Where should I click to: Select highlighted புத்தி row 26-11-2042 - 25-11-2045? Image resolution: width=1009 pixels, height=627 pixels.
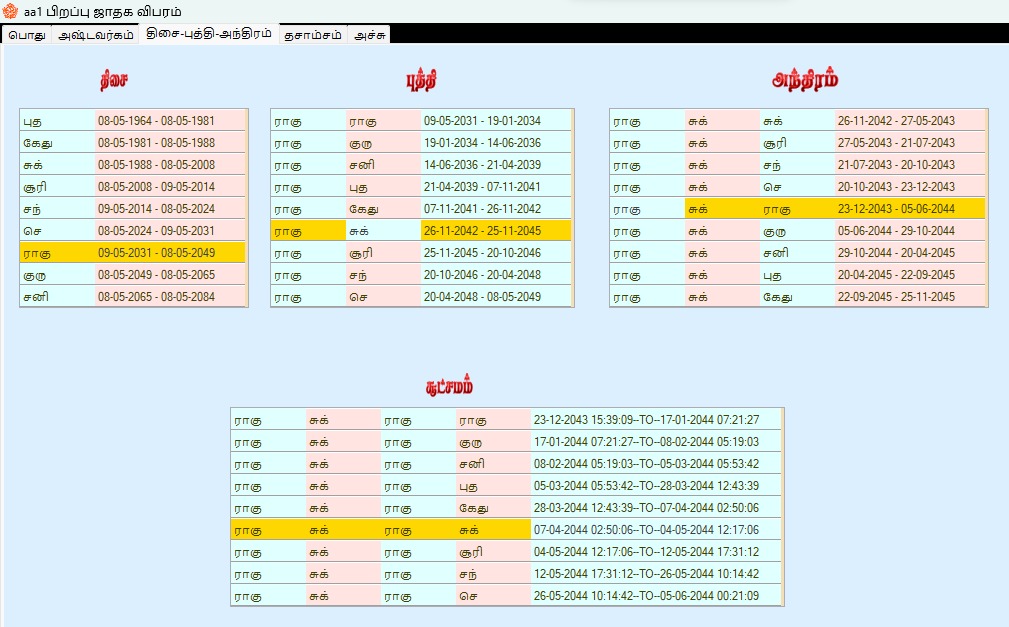pyautogui.click(x=421, y=230)
